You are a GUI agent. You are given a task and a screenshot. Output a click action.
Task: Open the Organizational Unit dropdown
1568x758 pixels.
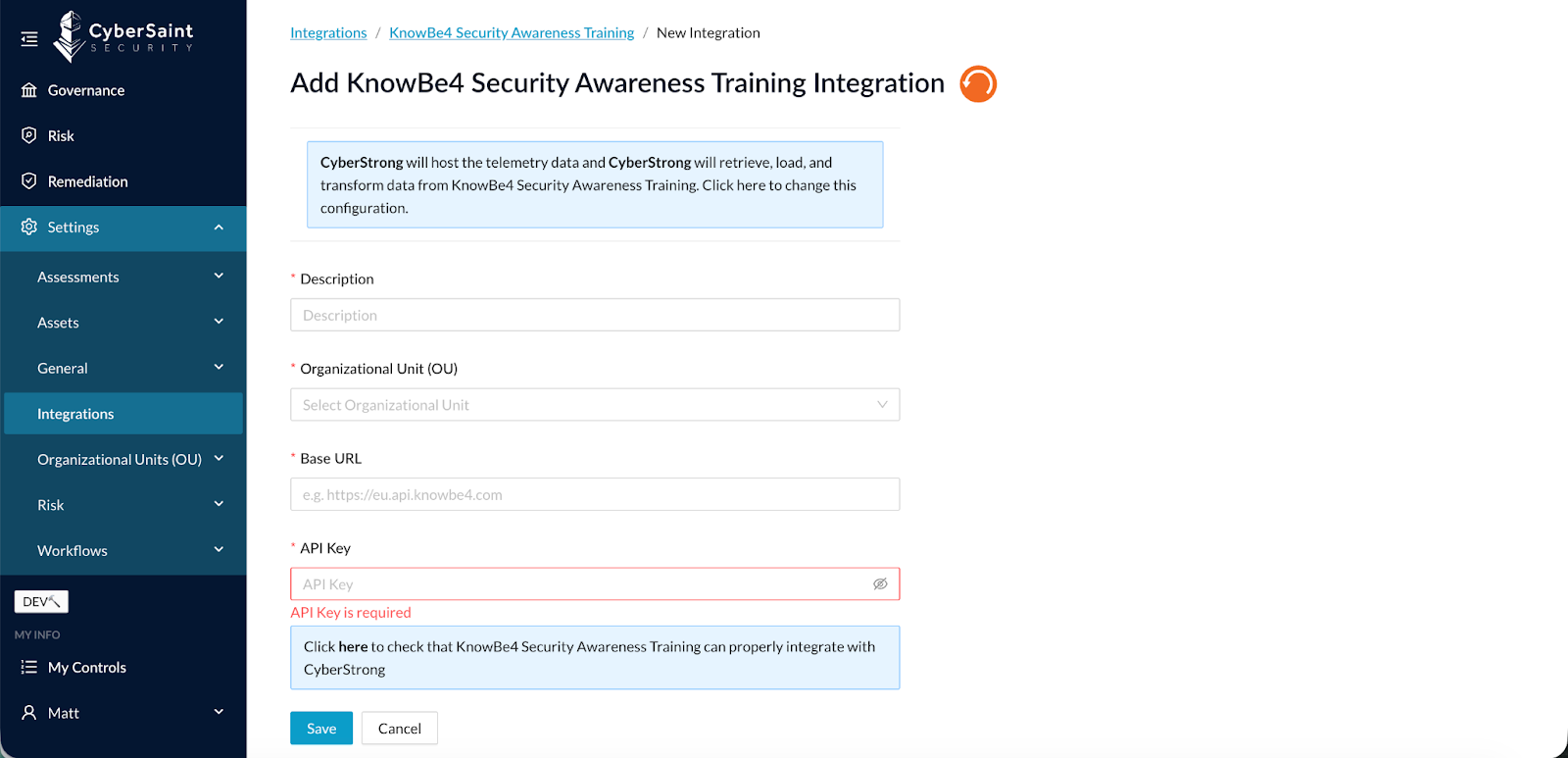point(594,405)
